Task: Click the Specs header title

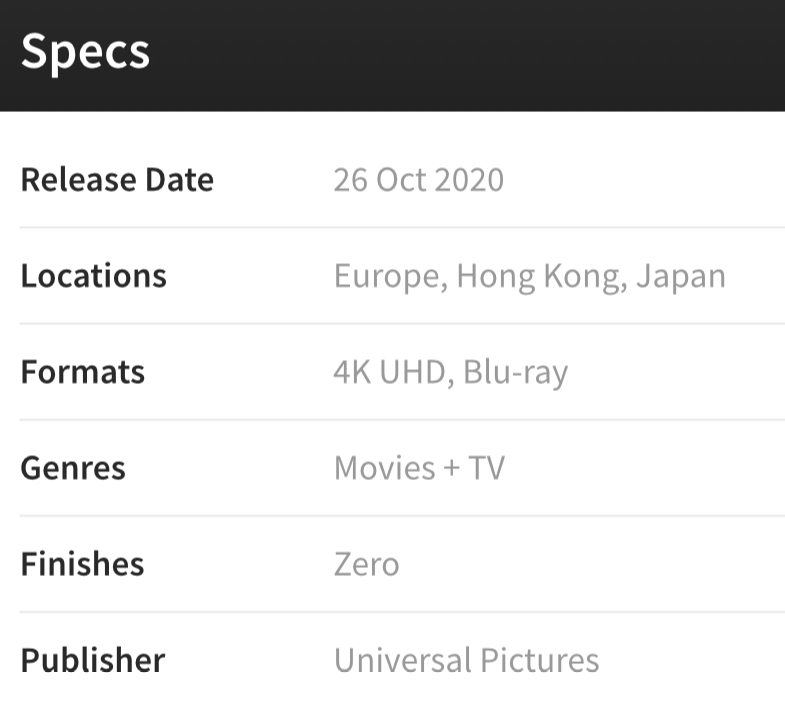Action: coord(85,51)
